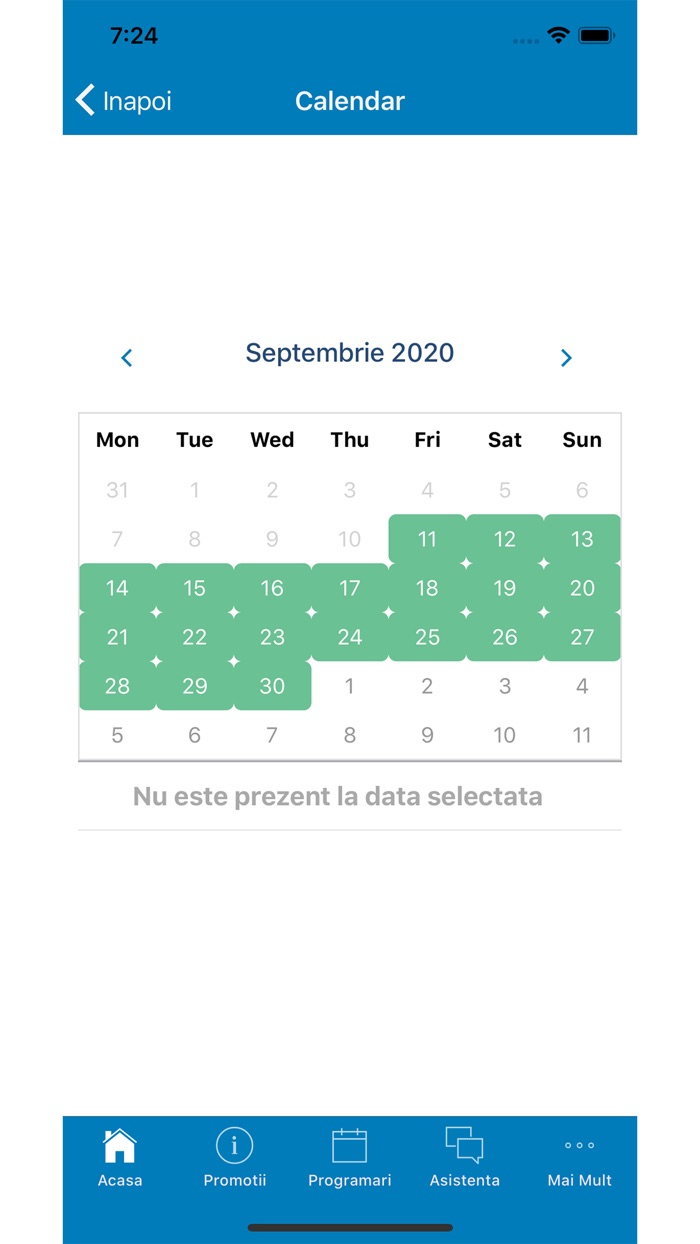The width and height of the screenshot is (700, 1244).
Task: Tap October date 8 in last row
Action: (x=350, y=735)
